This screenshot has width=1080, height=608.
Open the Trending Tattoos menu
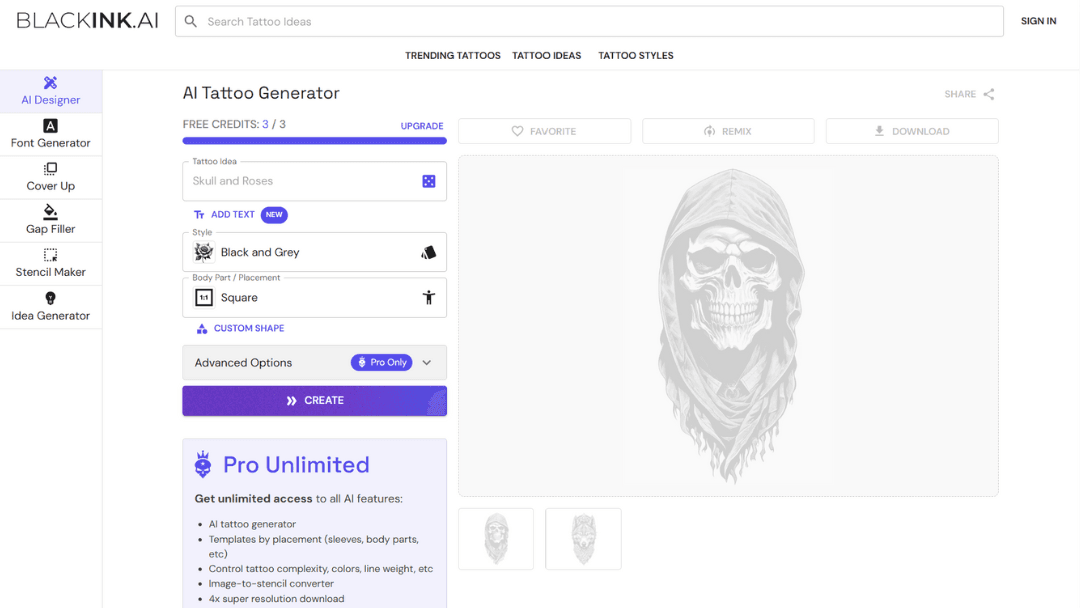[452, 56]
